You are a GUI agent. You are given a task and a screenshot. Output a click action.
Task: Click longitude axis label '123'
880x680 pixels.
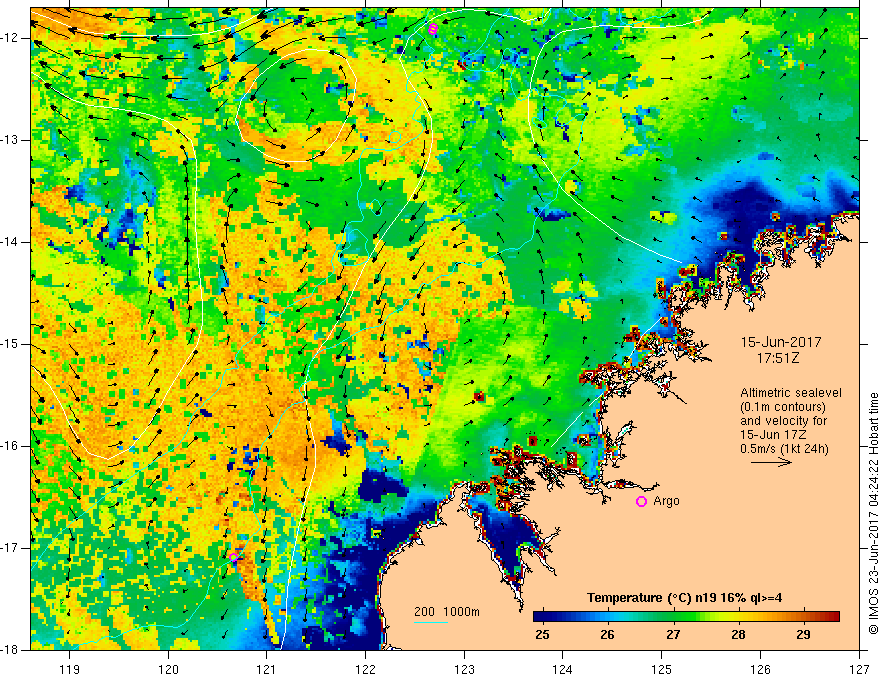pyautogui.click(x=464, y=670)
